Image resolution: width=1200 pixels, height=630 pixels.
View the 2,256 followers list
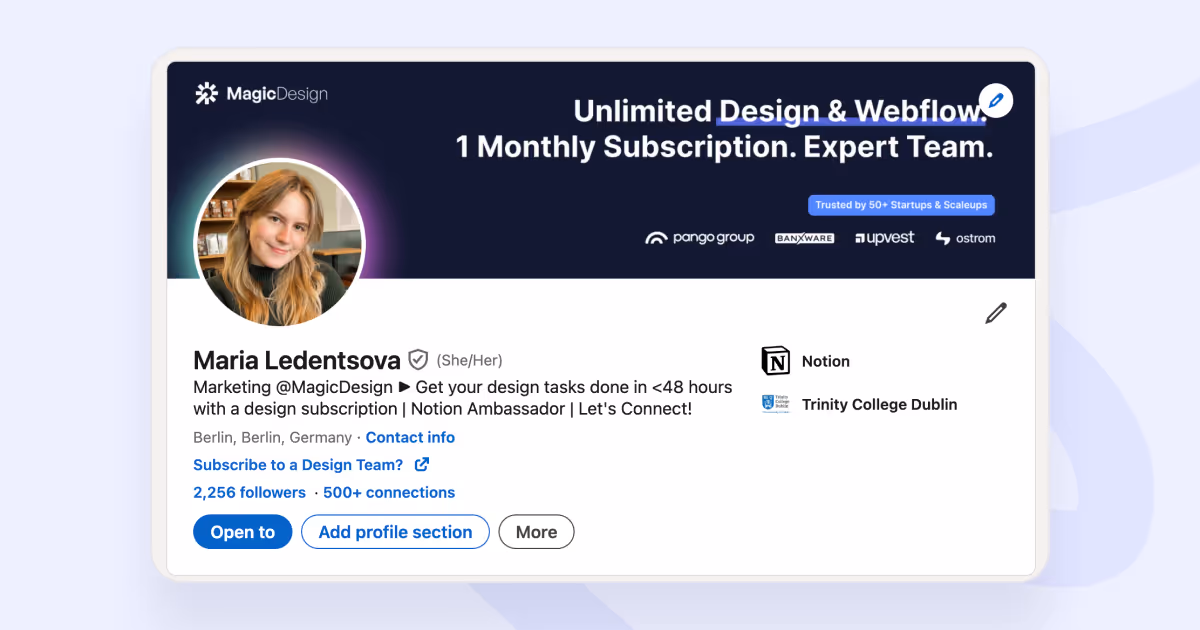tap(249, 492)
